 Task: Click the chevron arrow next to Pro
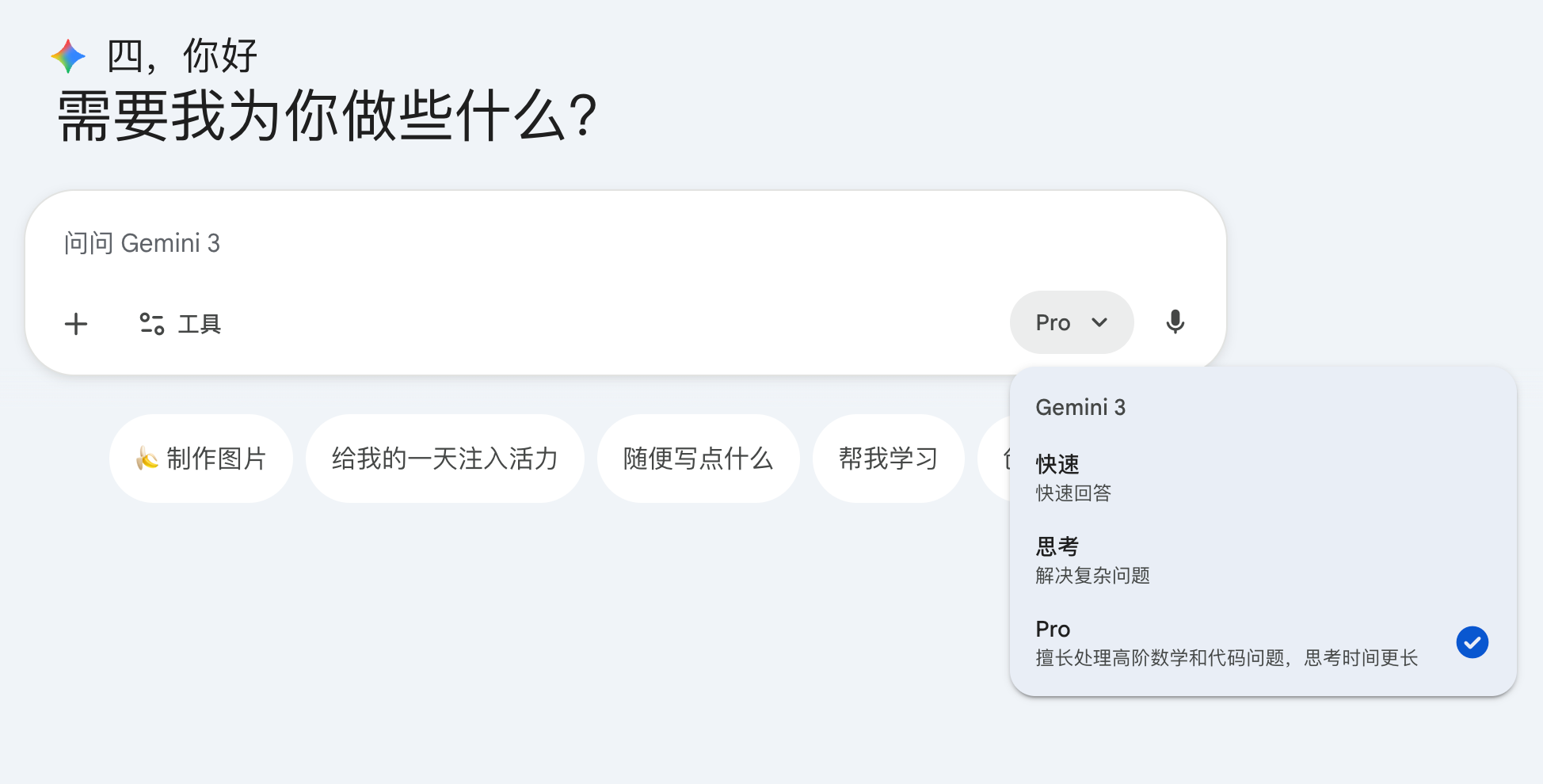[1099, 322]
